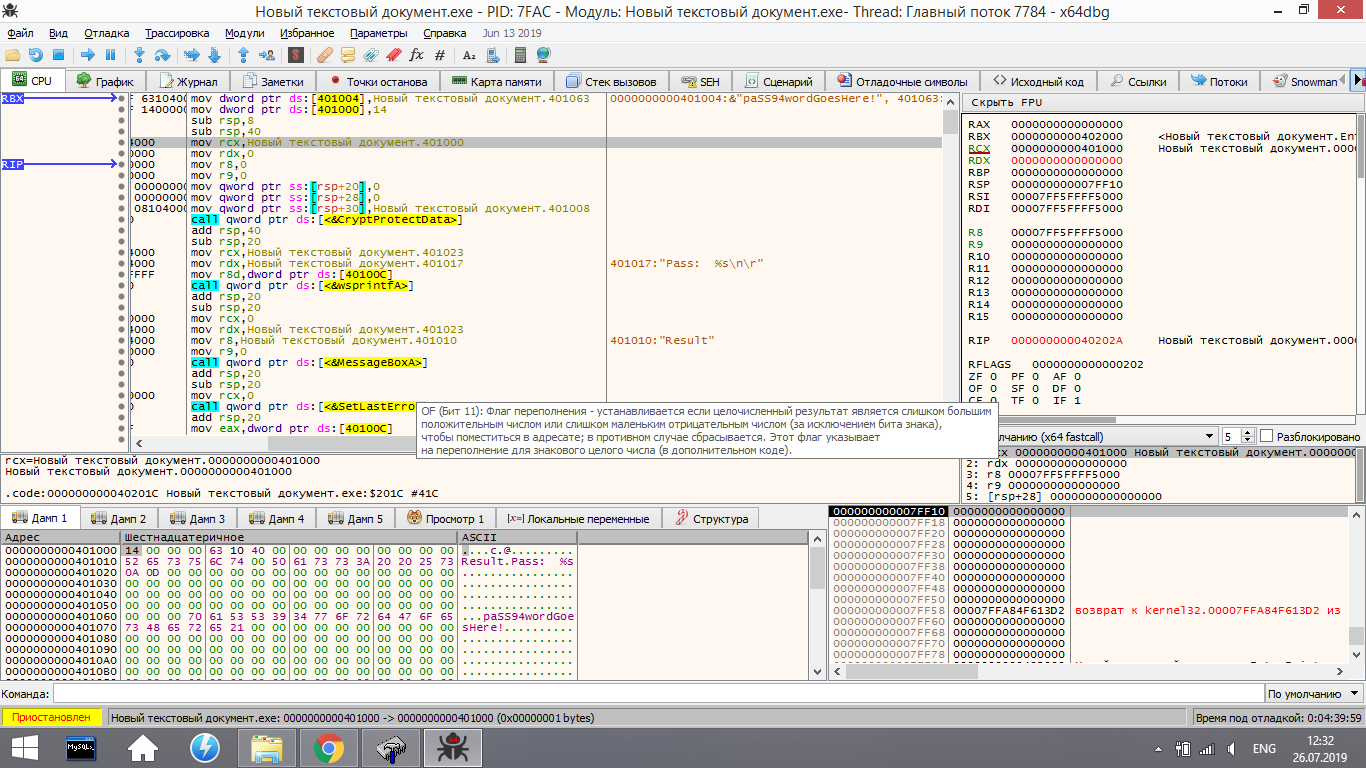Pause execution in the toolbar

tap(110, 55)
